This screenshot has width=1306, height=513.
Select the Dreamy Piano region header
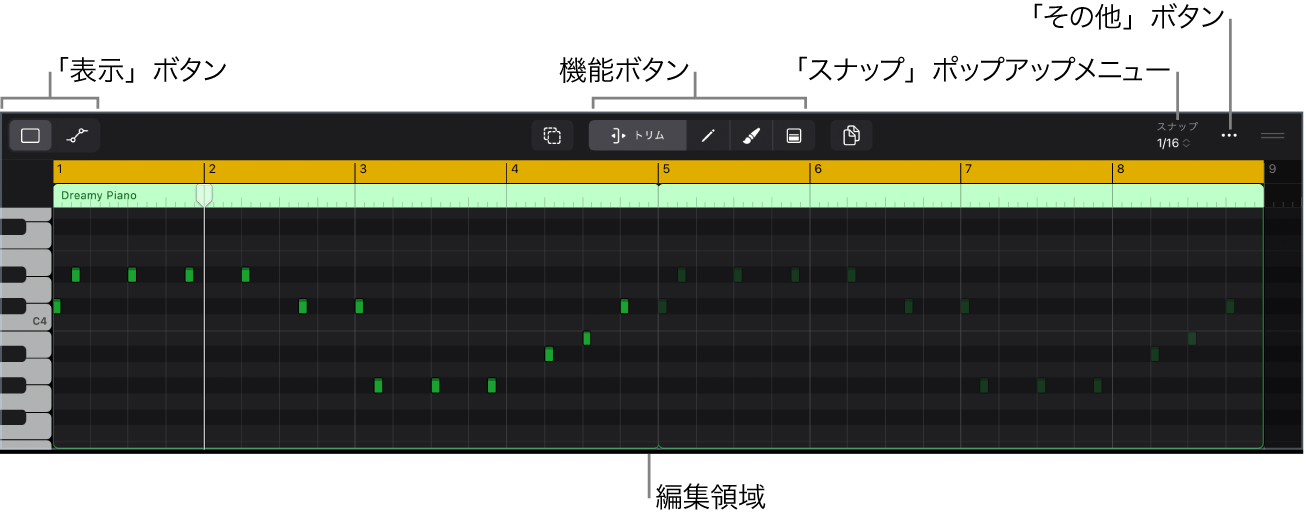(x=658, y=195)
